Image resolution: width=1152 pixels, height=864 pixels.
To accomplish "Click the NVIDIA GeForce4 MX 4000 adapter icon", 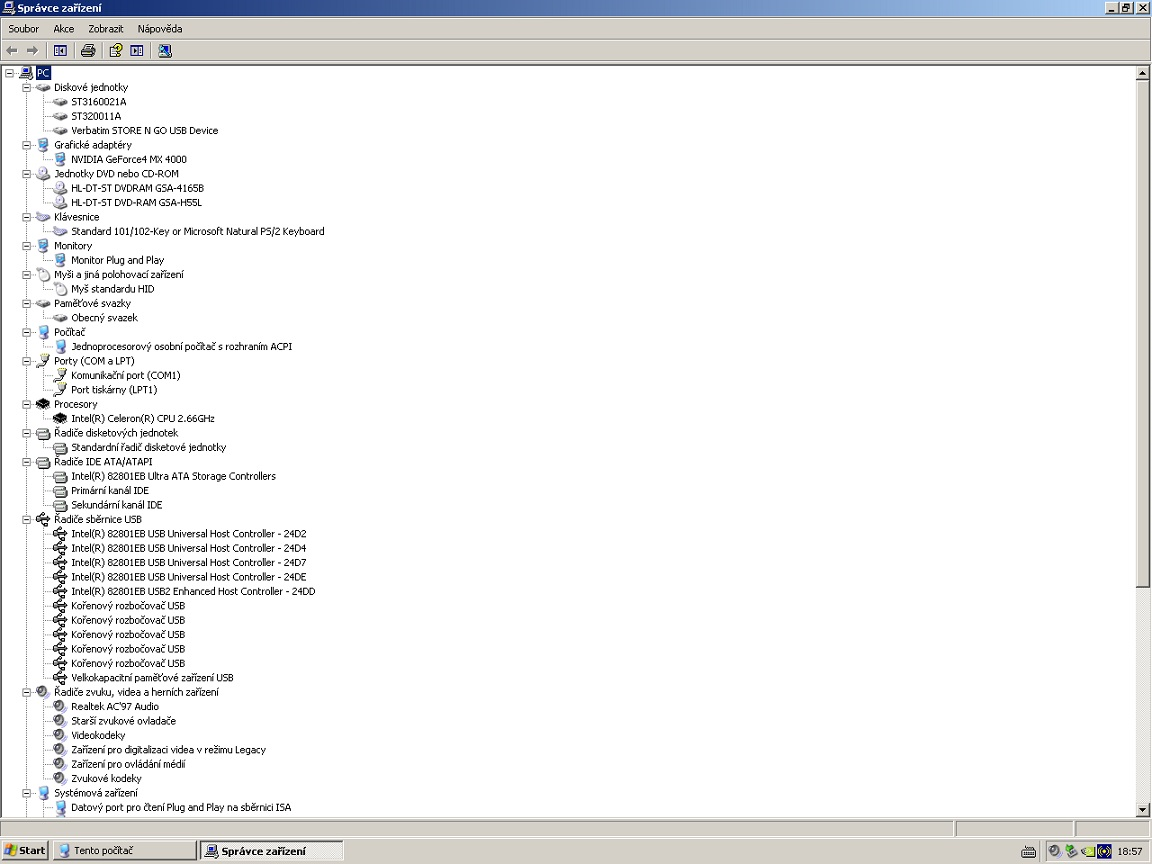I will tap(60, 159).
